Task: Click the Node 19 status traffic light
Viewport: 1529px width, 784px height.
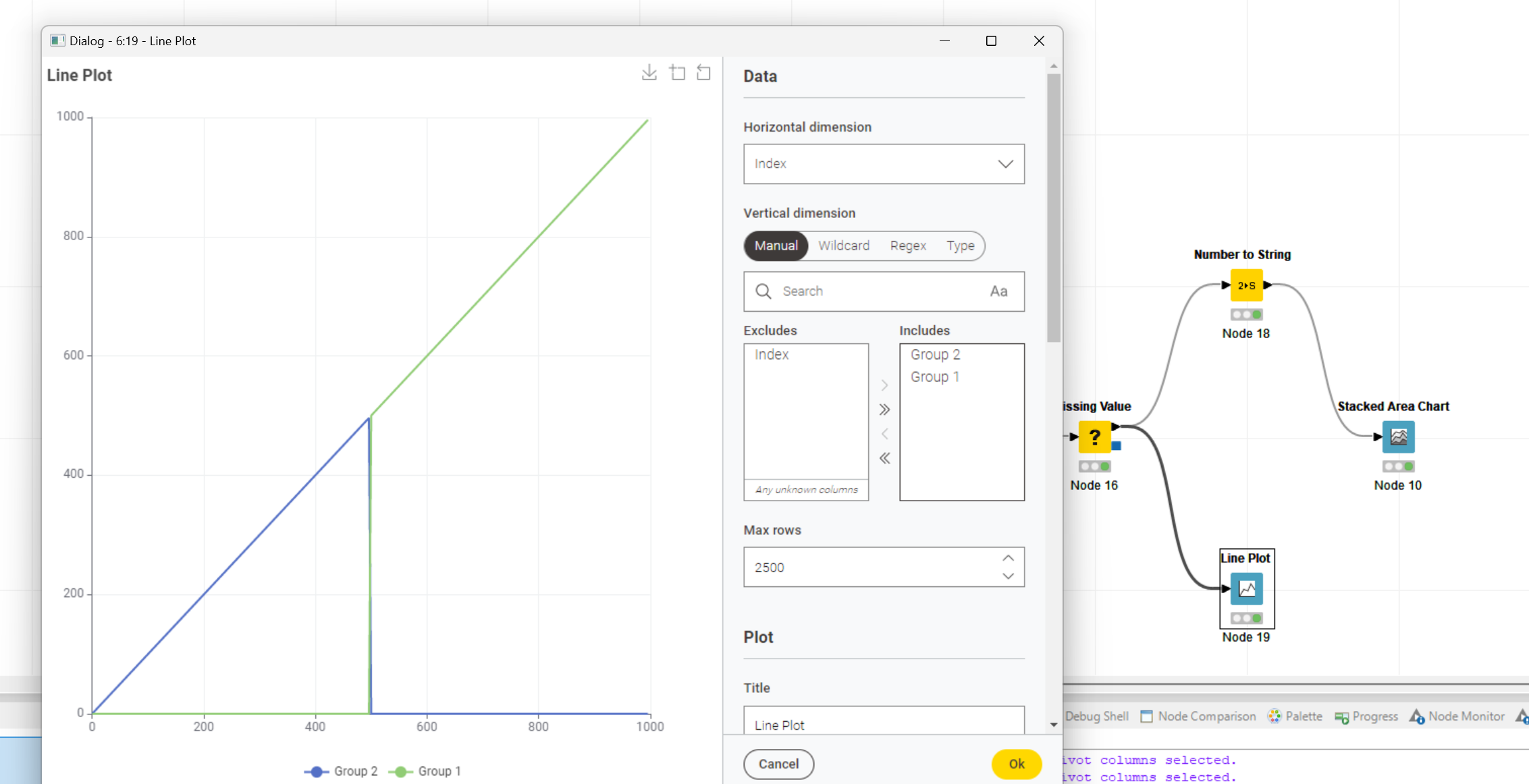Action: coord(1246,618)
